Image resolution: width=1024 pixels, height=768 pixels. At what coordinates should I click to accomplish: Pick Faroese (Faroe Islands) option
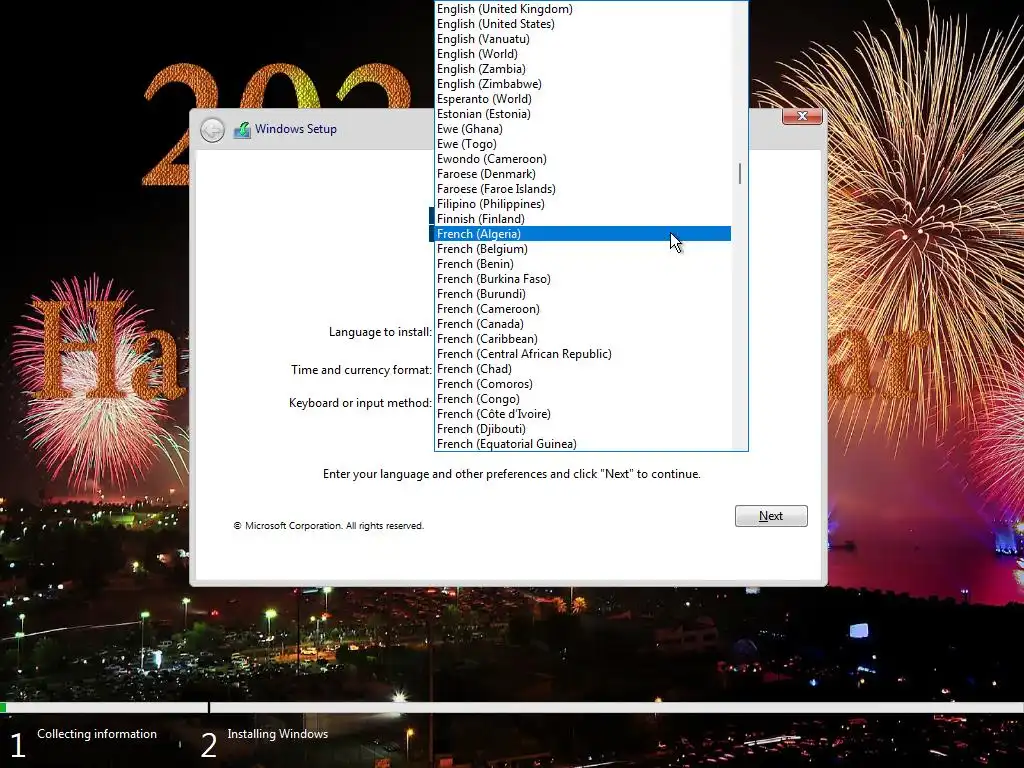pyautogui.click(x=583, y=189)
